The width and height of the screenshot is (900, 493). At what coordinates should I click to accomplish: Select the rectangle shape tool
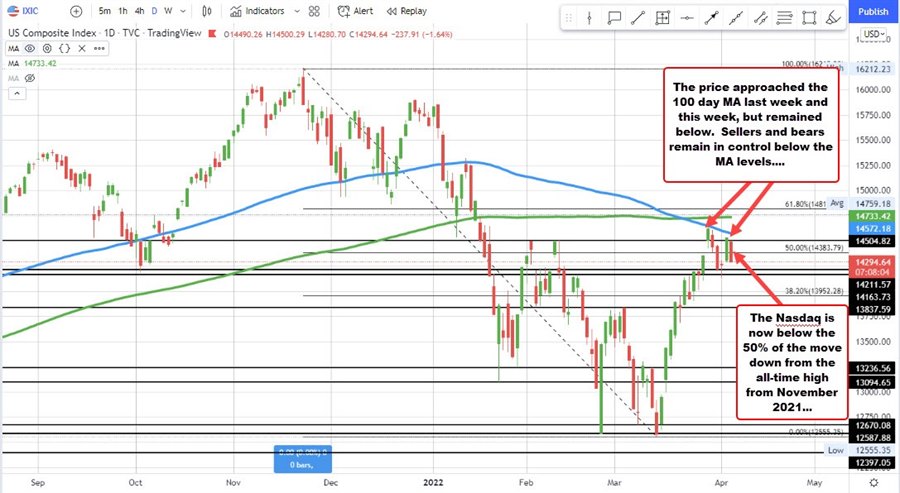[x=809, y=18]
